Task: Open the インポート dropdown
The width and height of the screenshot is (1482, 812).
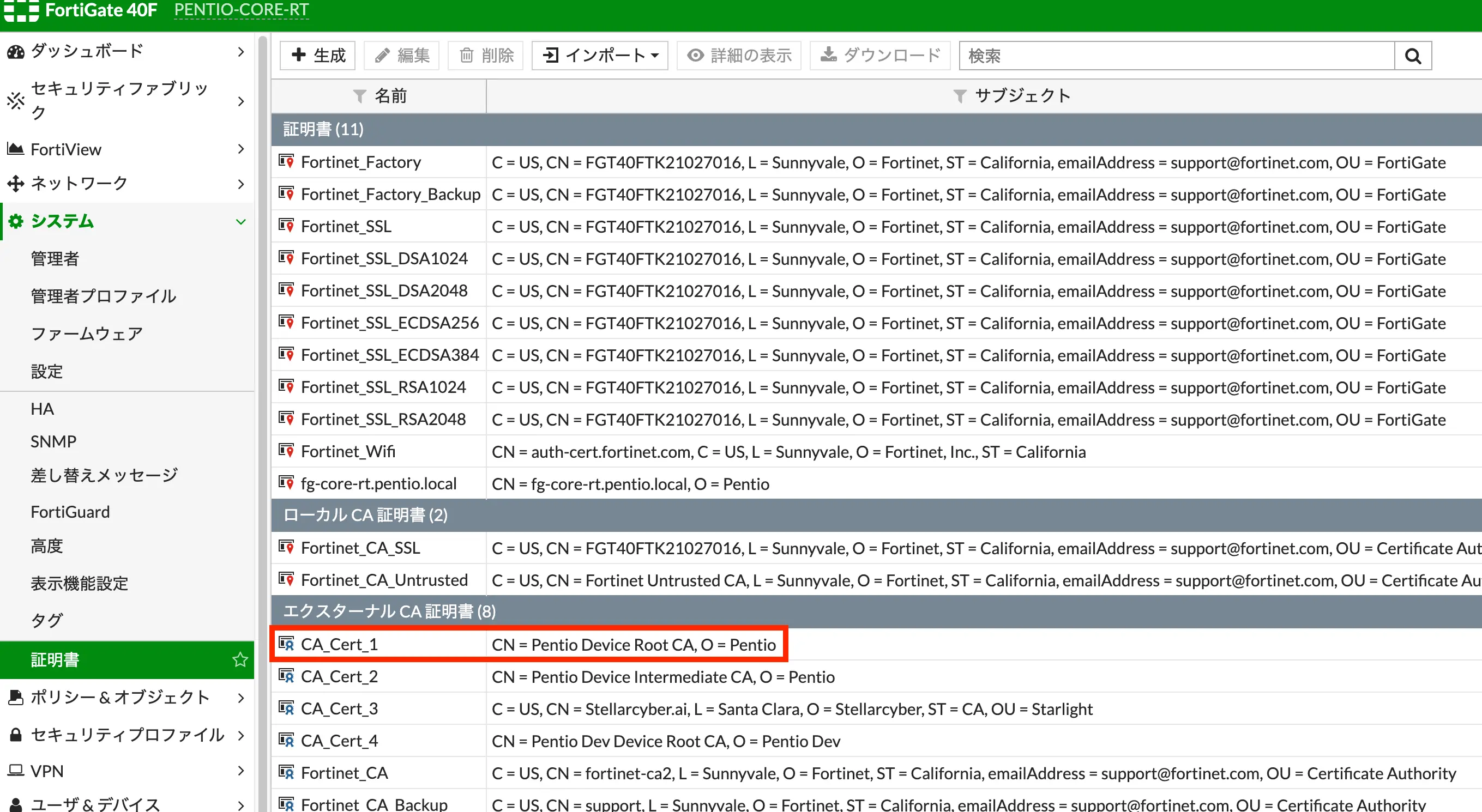Action: pos(599,56)
